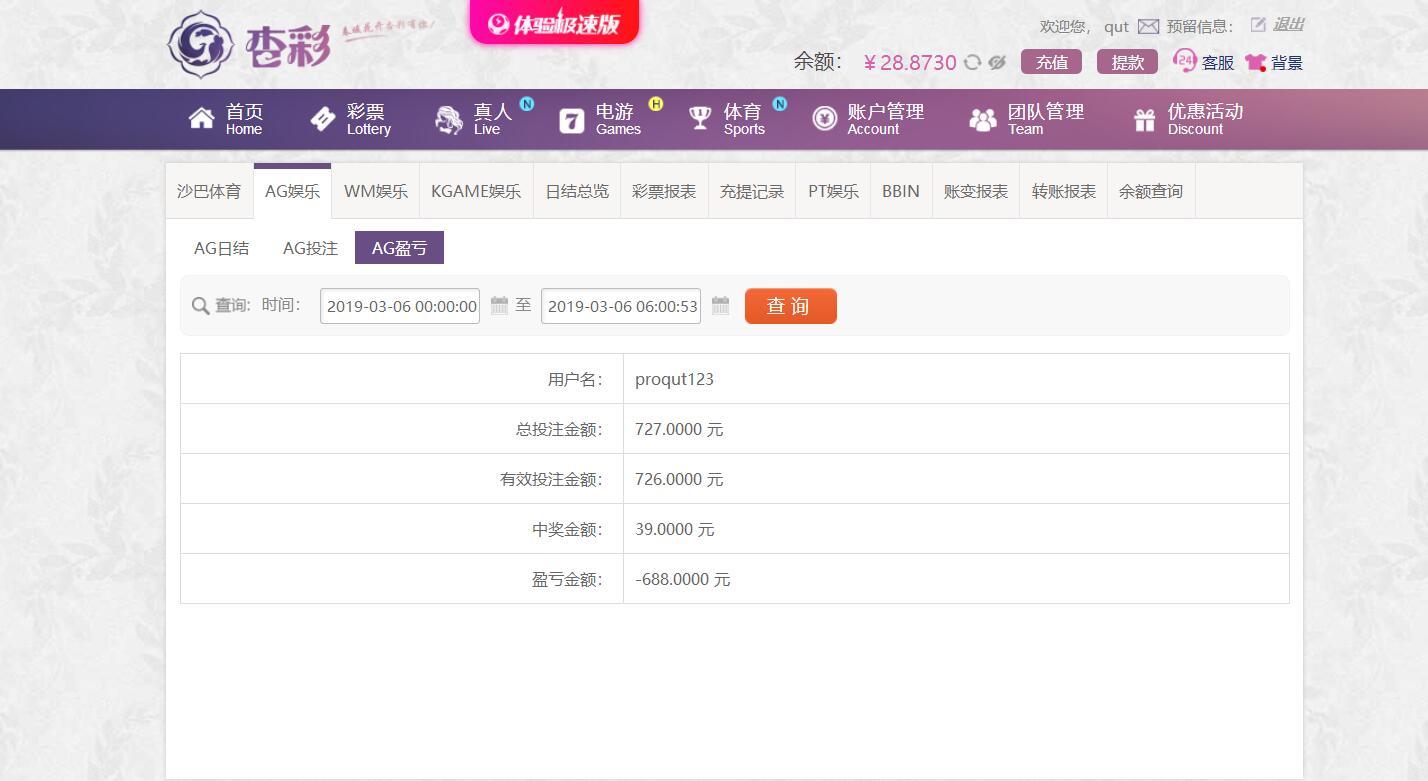Click the edit reserved info pencil icon

click(1258, 25)
